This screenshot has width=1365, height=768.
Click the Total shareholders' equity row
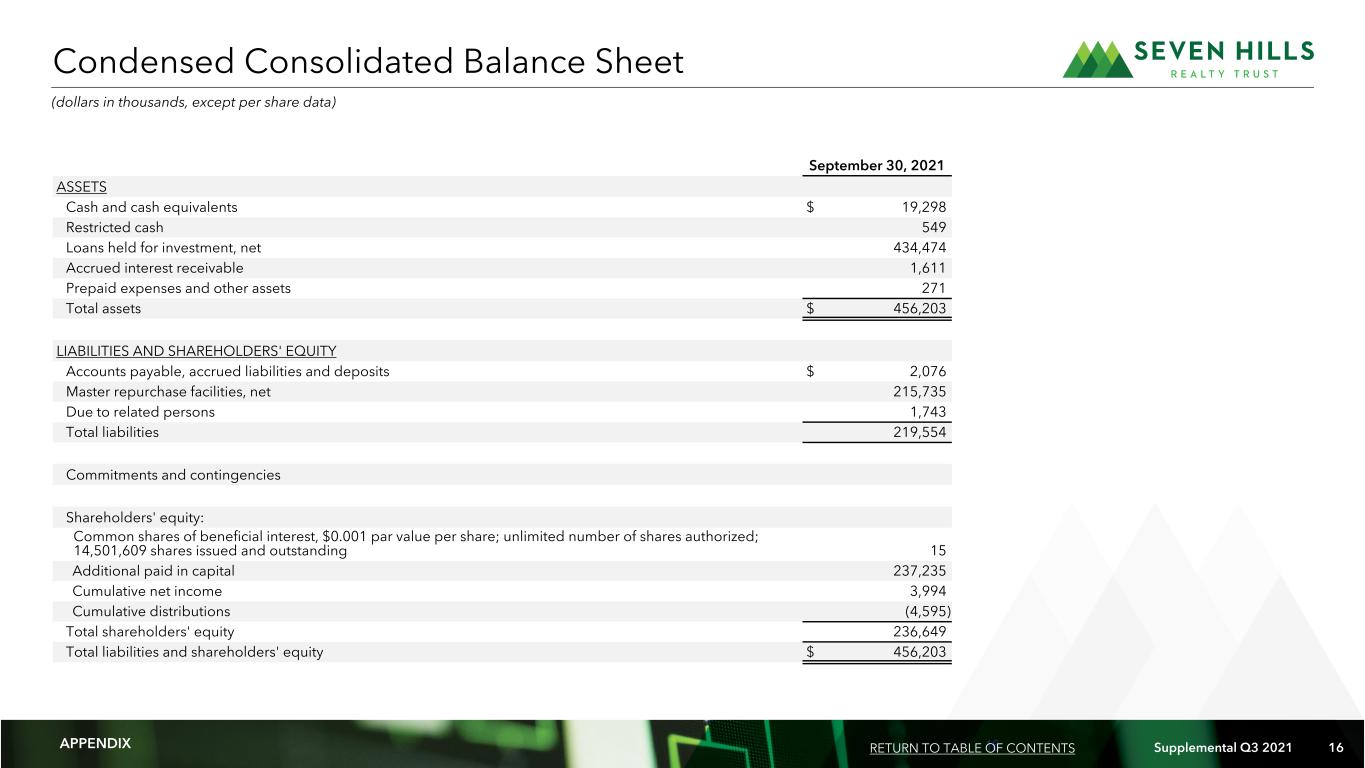coord(502,631)
